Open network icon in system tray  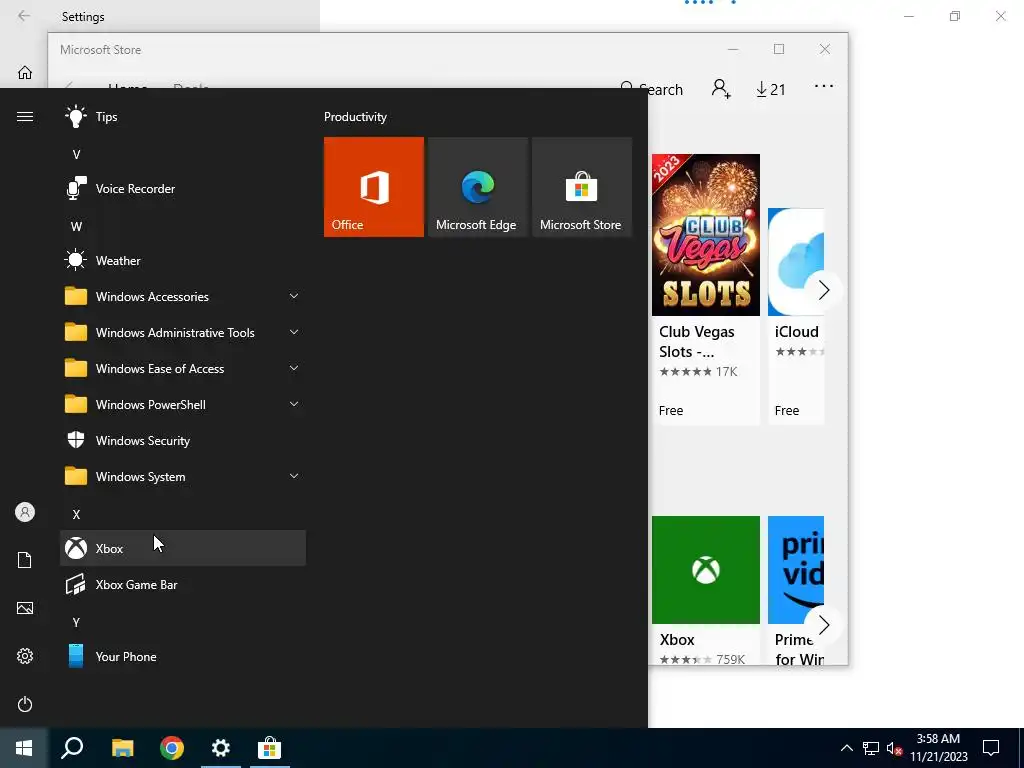(x=871, y=748)
